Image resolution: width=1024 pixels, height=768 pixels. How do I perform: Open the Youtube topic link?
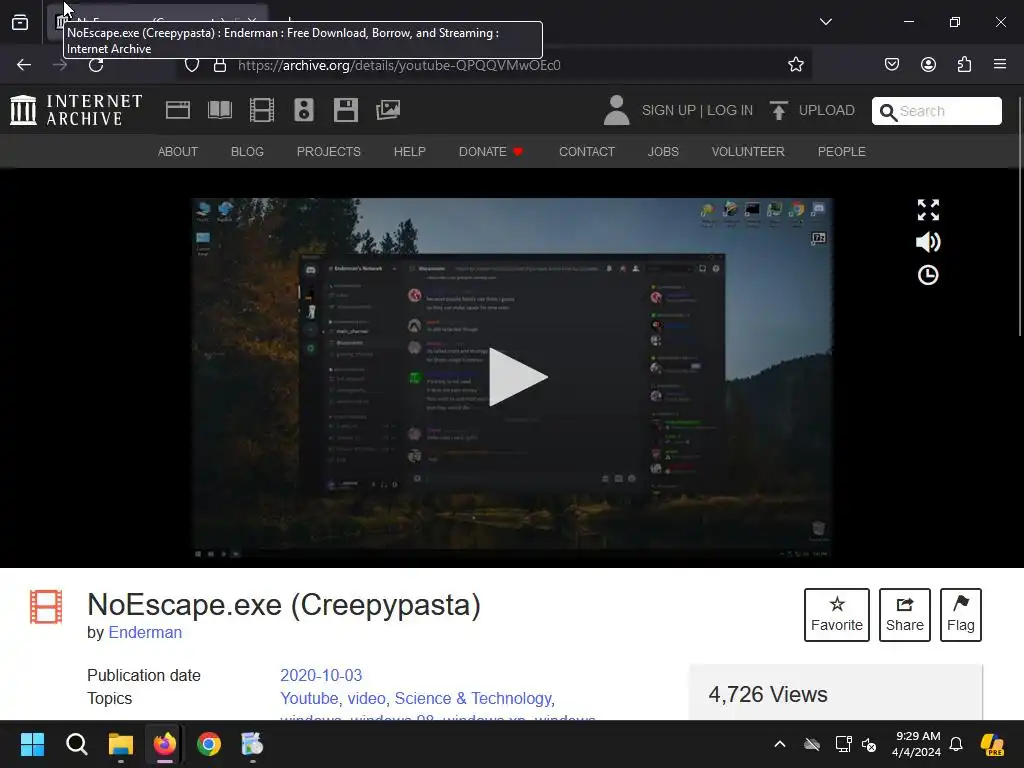(309, 698)
